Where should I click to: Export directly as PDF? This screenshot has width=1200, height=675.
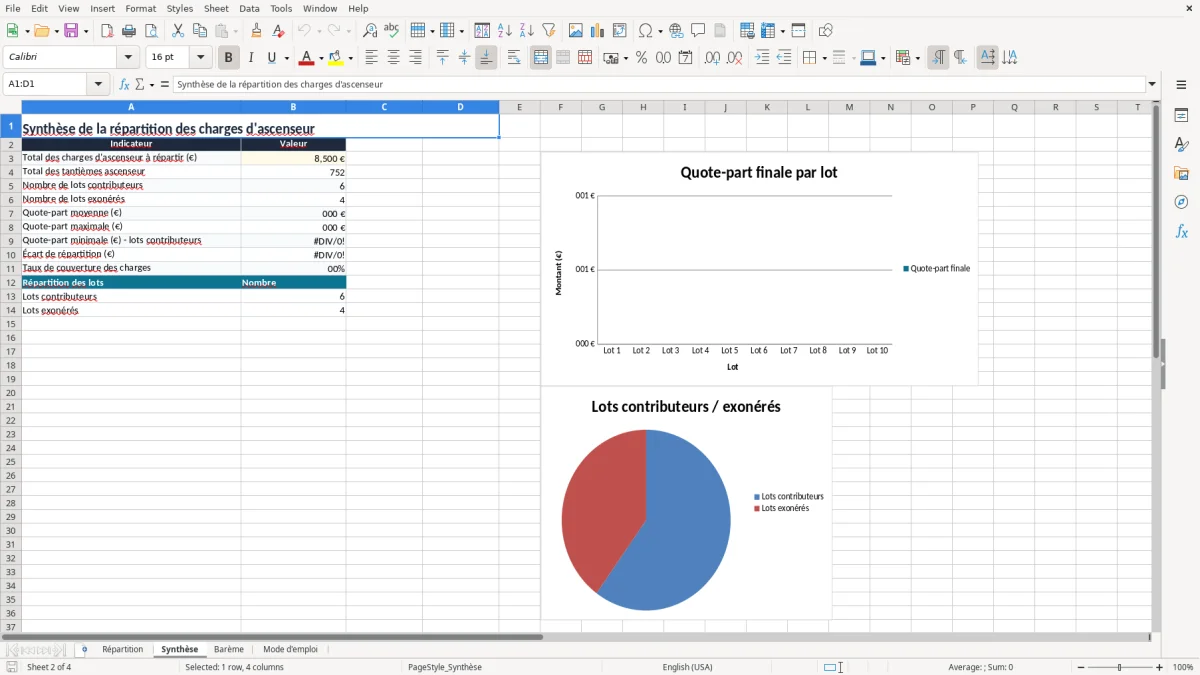[x=107, y=31]
